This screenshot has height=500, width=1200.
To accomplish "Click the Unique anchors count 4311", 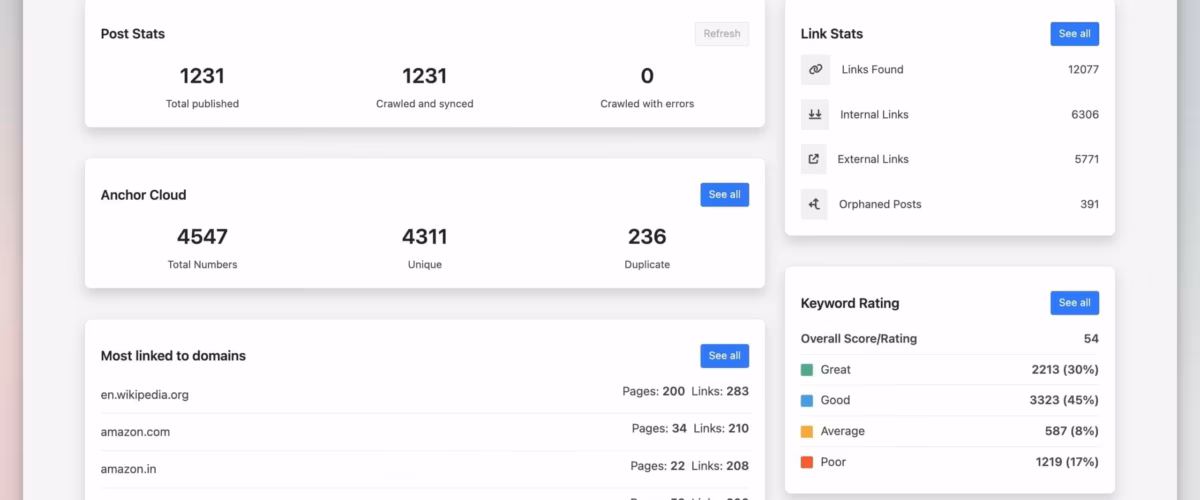I will [x=424, y=237].
